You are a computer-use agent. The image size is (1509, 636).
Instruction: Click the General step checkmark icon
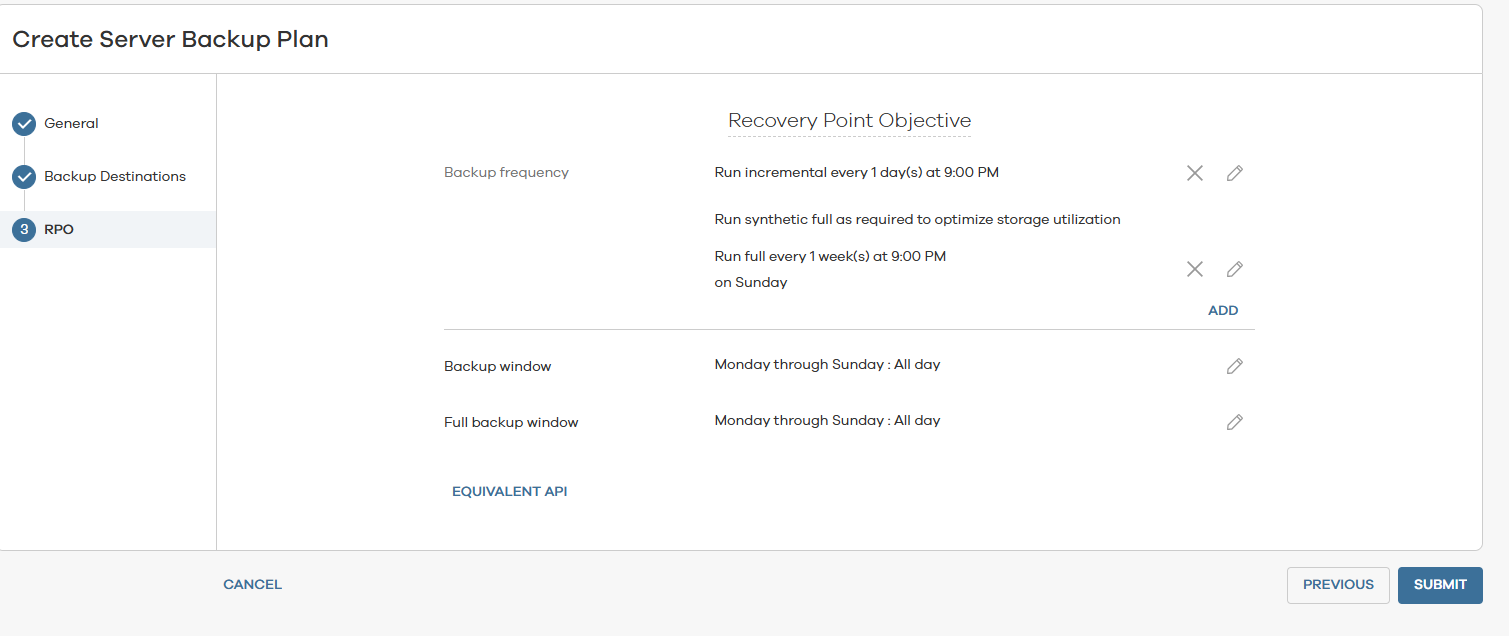coord(24,124)
